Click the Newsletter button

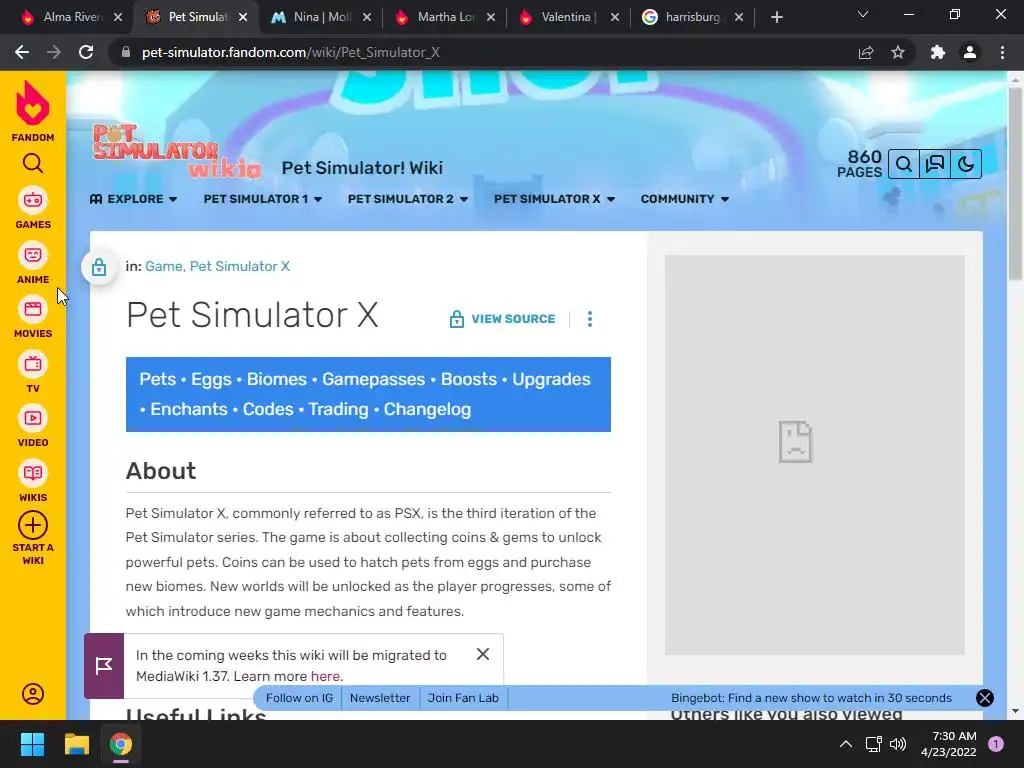coord(380,698)
